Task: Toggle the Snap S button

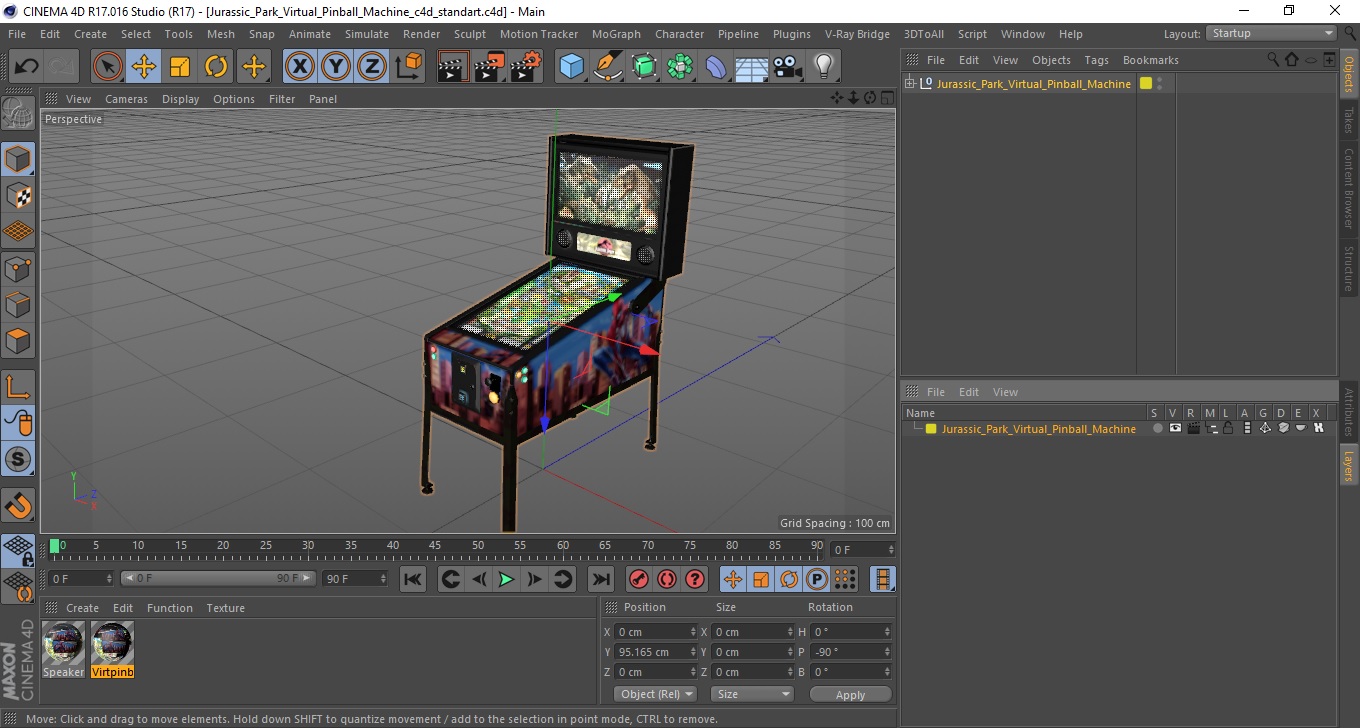Action: pos(18,460)
